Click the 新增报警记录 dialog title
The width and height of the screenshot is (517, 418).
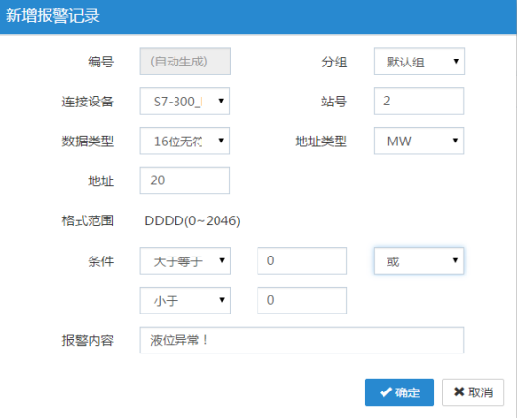click(53, 16)
